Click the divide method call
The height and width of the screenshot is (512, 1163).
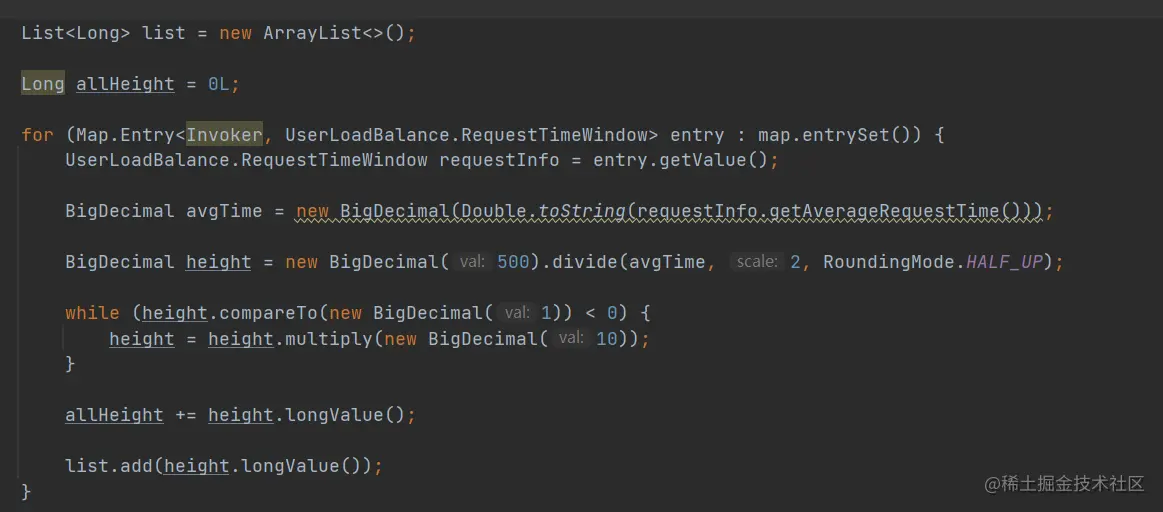pos(584,262)
